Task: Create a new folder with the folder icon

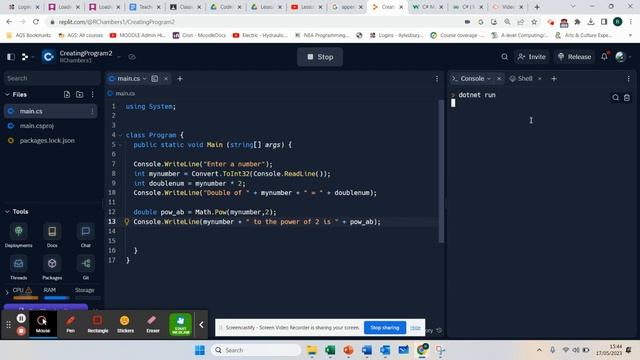Action: 80,94
